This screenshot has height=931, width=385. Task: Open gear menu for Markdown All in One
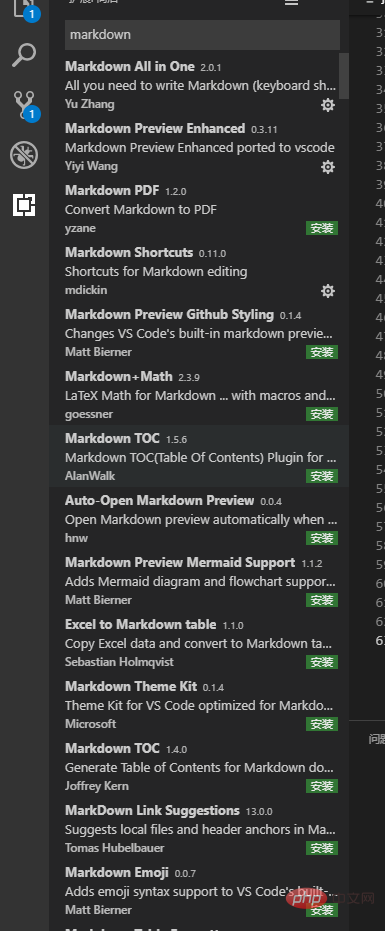327,105
